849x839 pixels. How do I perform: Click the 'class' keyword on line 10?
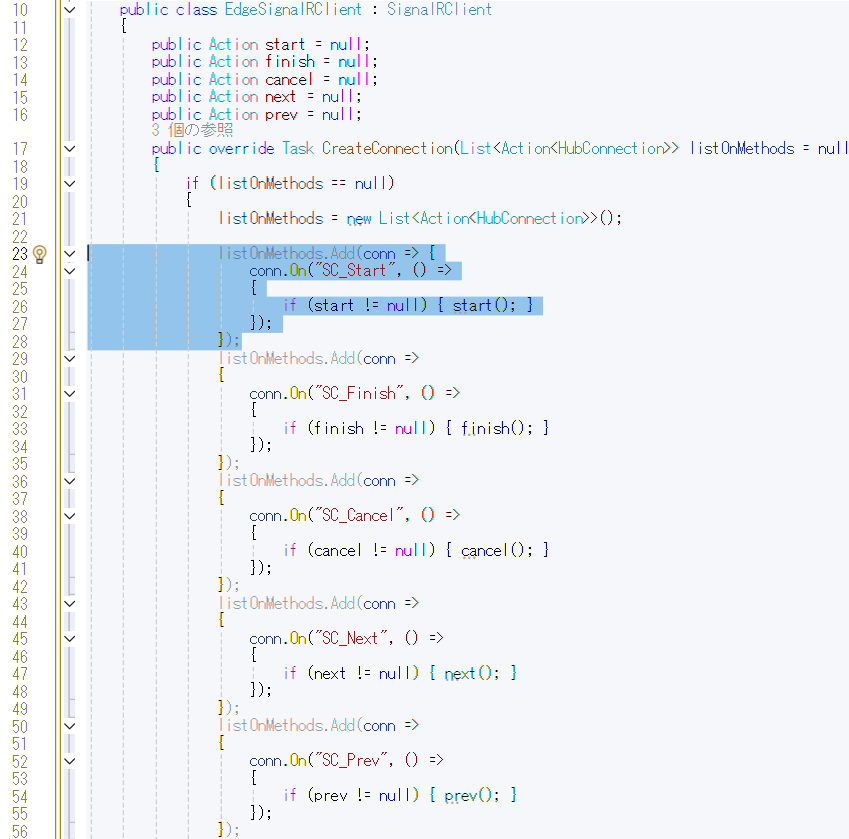[196, 9]
